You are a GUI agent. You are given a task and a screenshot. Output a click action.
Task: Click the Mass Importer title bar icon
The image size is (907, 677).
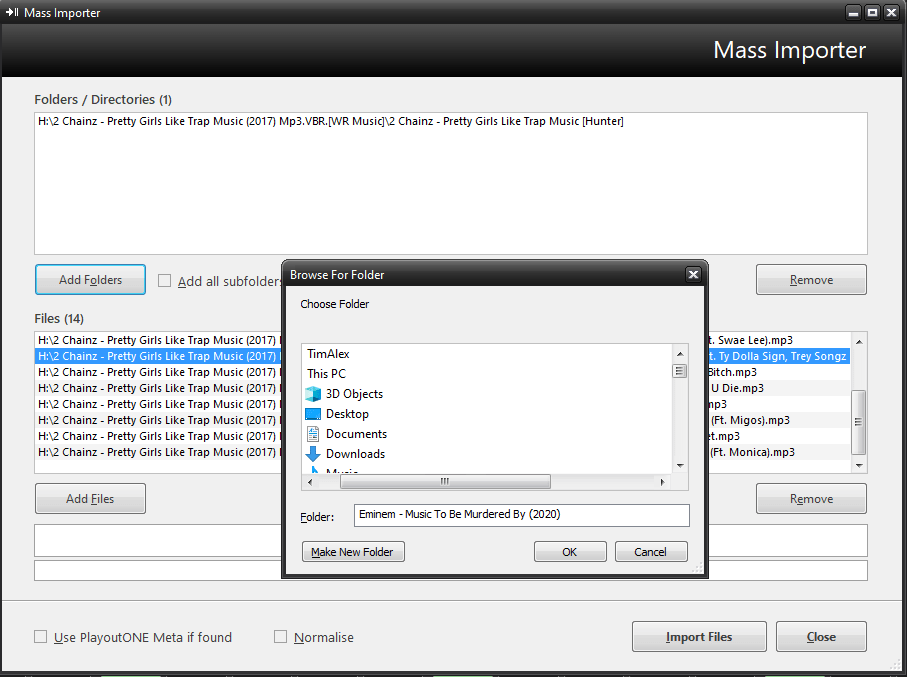pos(12,12)
